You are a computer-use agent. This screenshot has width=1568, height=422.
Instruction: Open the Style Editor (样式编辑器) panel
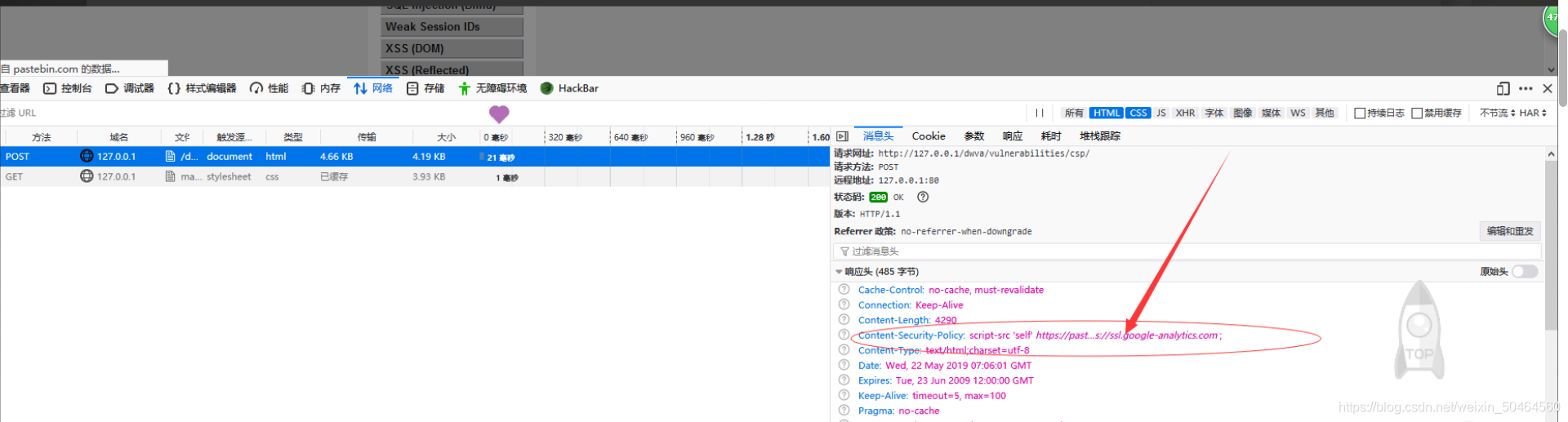tap(202, 88)
